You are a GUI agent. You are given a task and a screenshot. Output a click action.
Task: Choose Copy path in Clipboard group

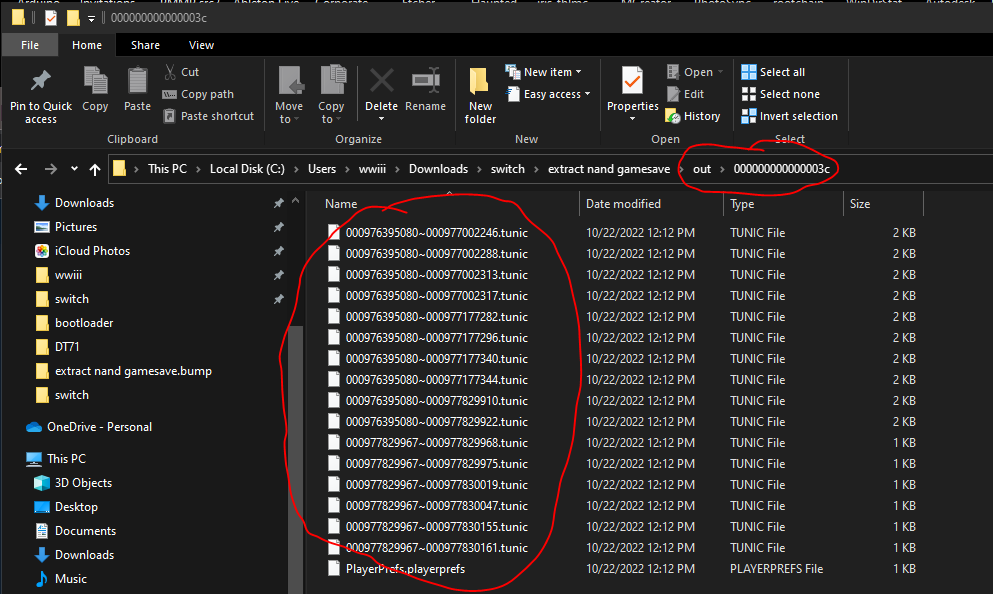pyautogui.click(x=198, y=94)
